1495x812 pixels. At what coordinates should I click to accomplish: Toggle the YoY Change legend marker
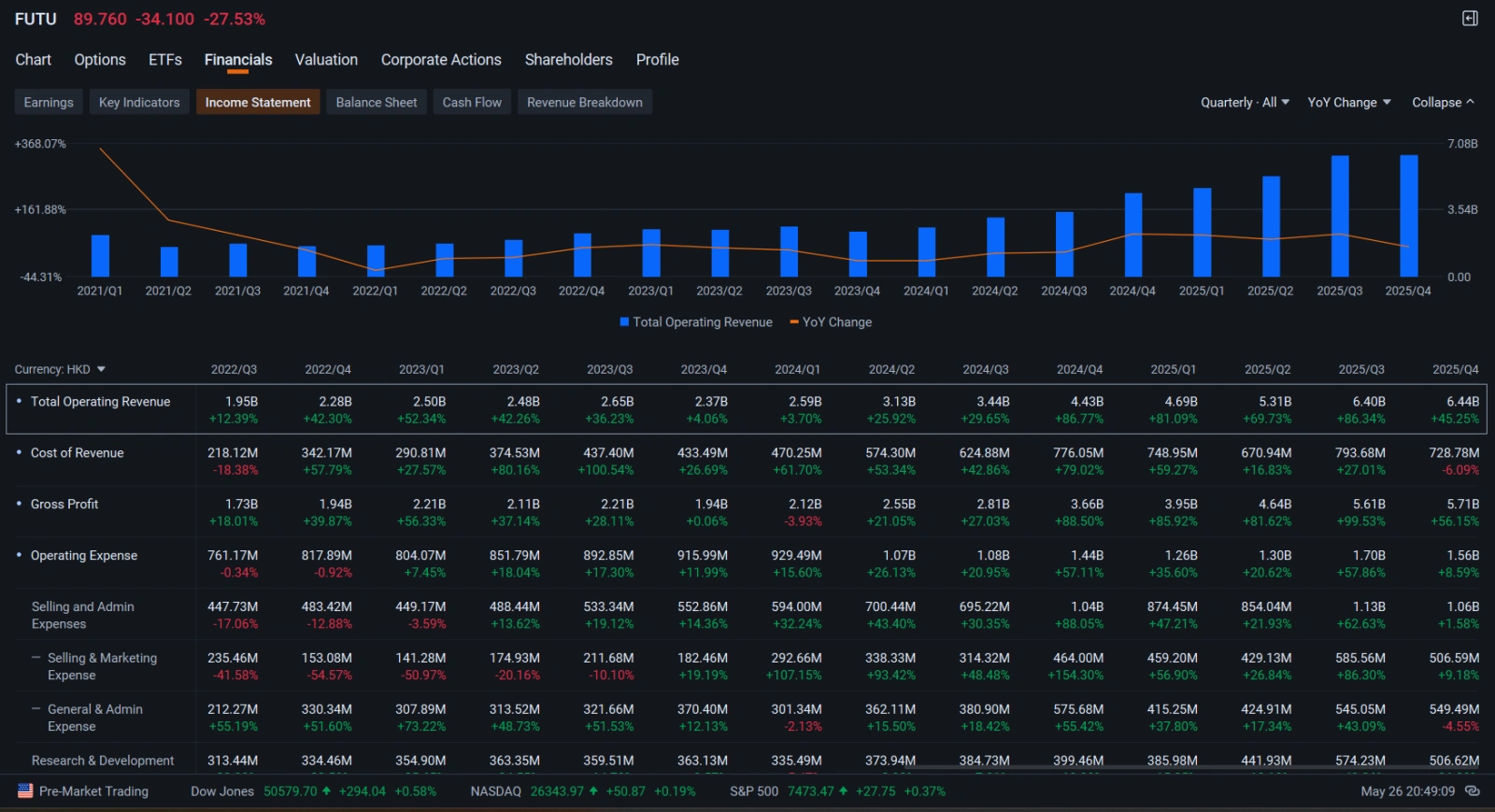coord(794,321)
